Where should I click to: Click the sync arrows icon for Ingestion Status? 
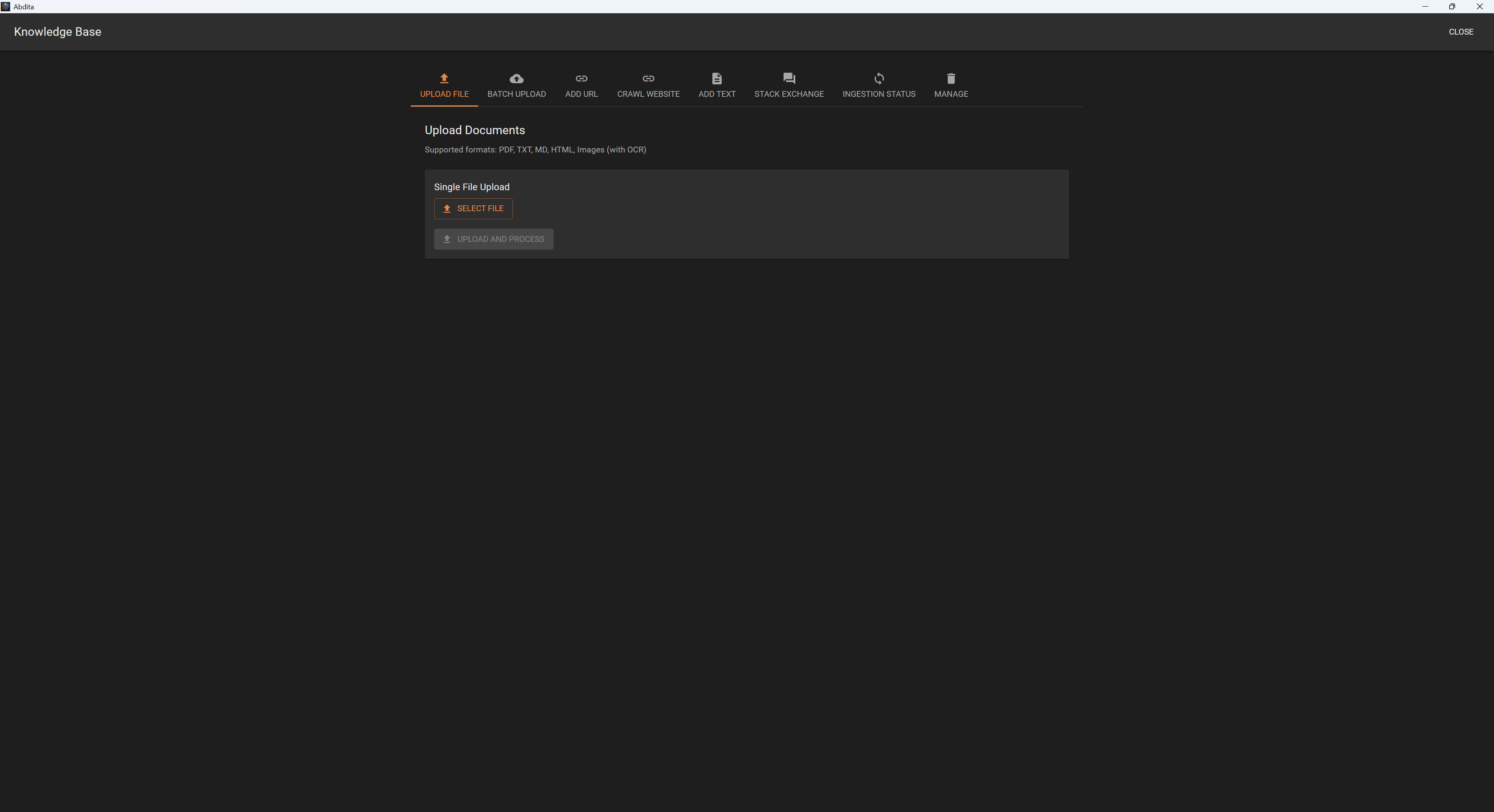pyautogui.click(x=879, y=78)
